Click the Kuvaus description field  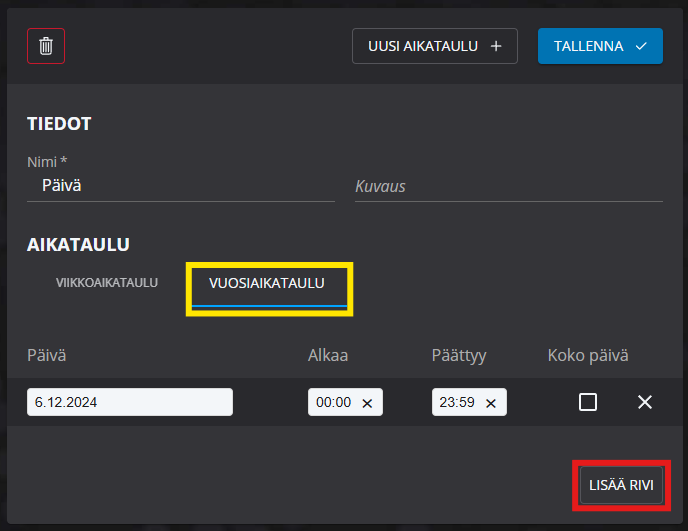click(508, 186)
